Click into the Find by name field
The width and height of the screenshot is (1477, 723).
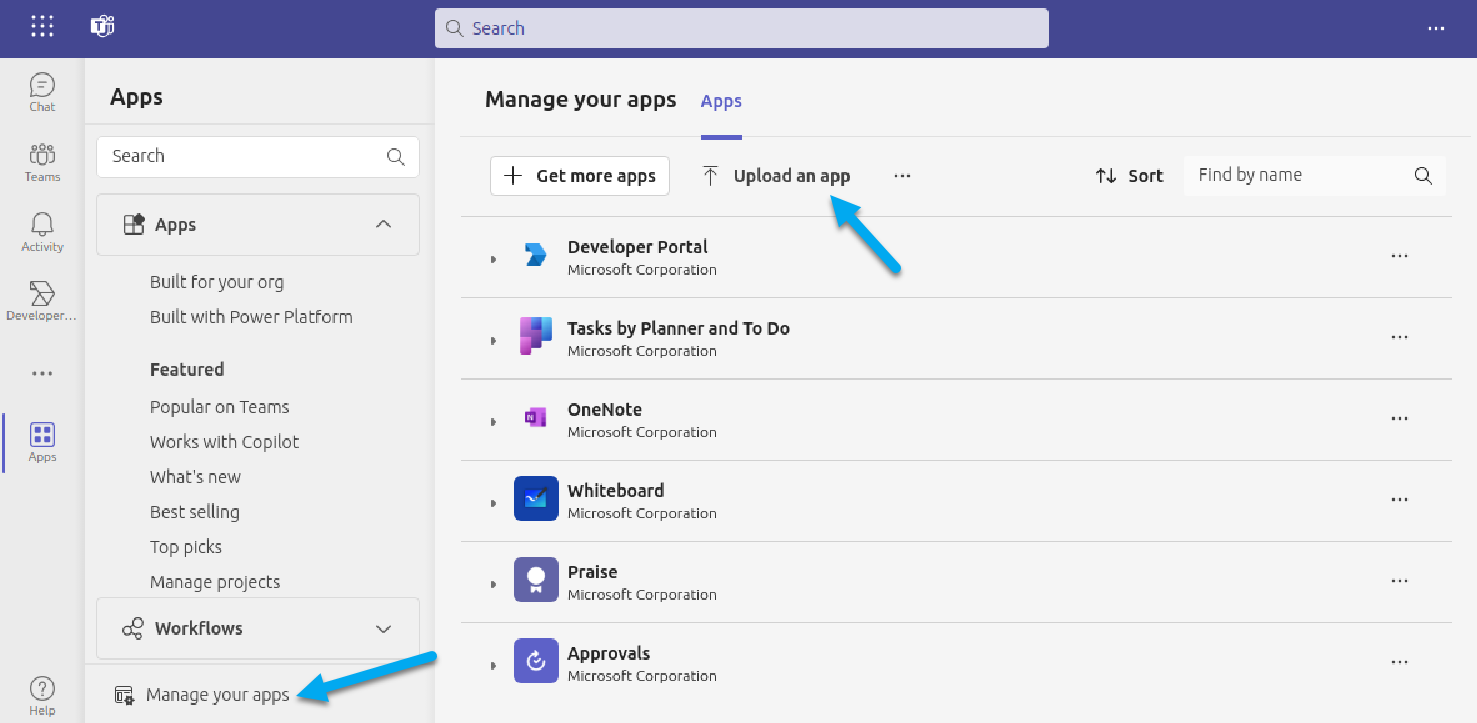coord(1314,176)
